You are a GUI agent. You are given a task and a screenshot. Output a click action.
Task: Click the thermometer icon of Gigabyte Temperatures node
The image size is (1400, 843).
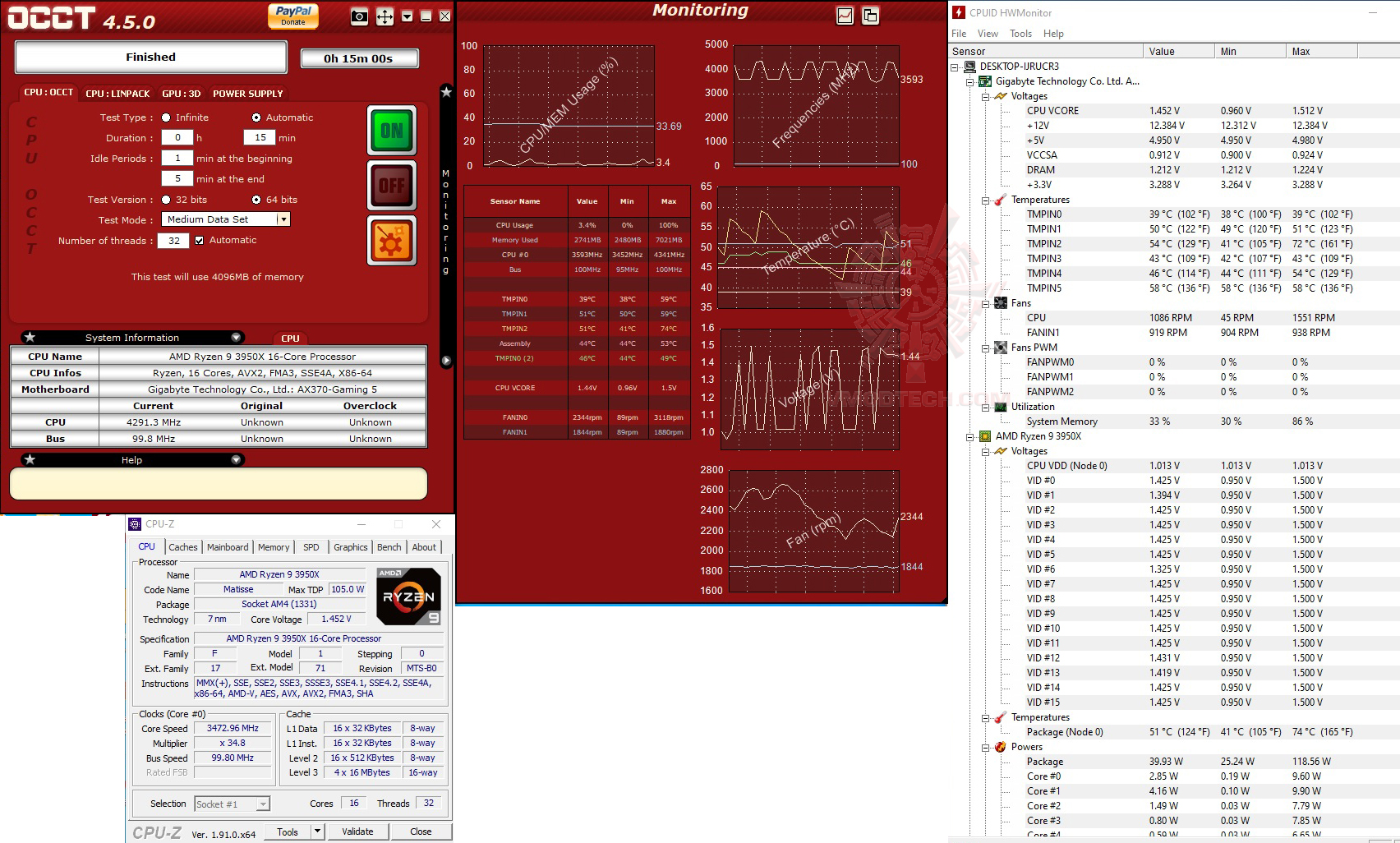(1000, 200)
